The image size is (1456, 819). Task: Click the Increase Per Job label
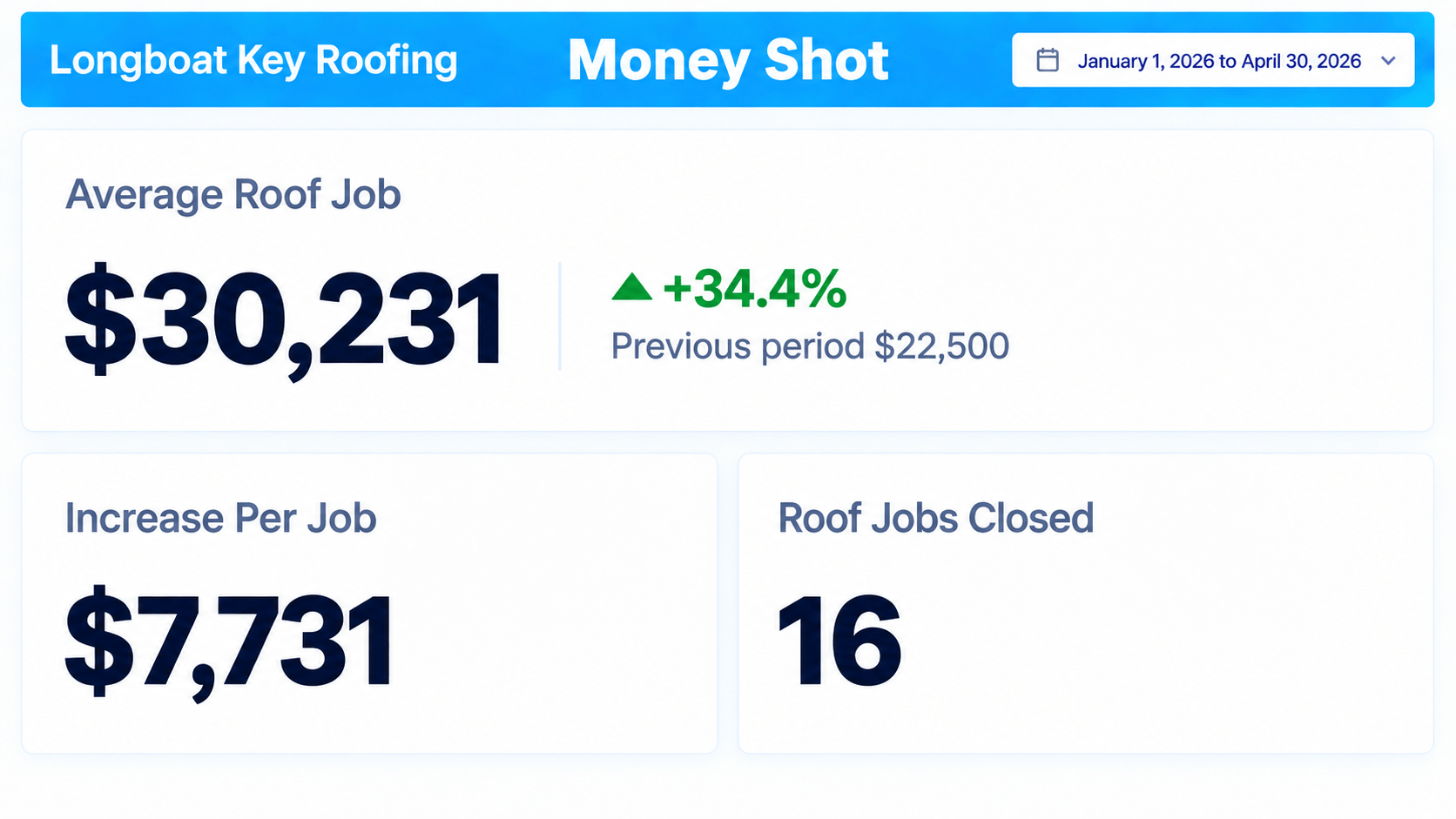(x=221, y=519)
